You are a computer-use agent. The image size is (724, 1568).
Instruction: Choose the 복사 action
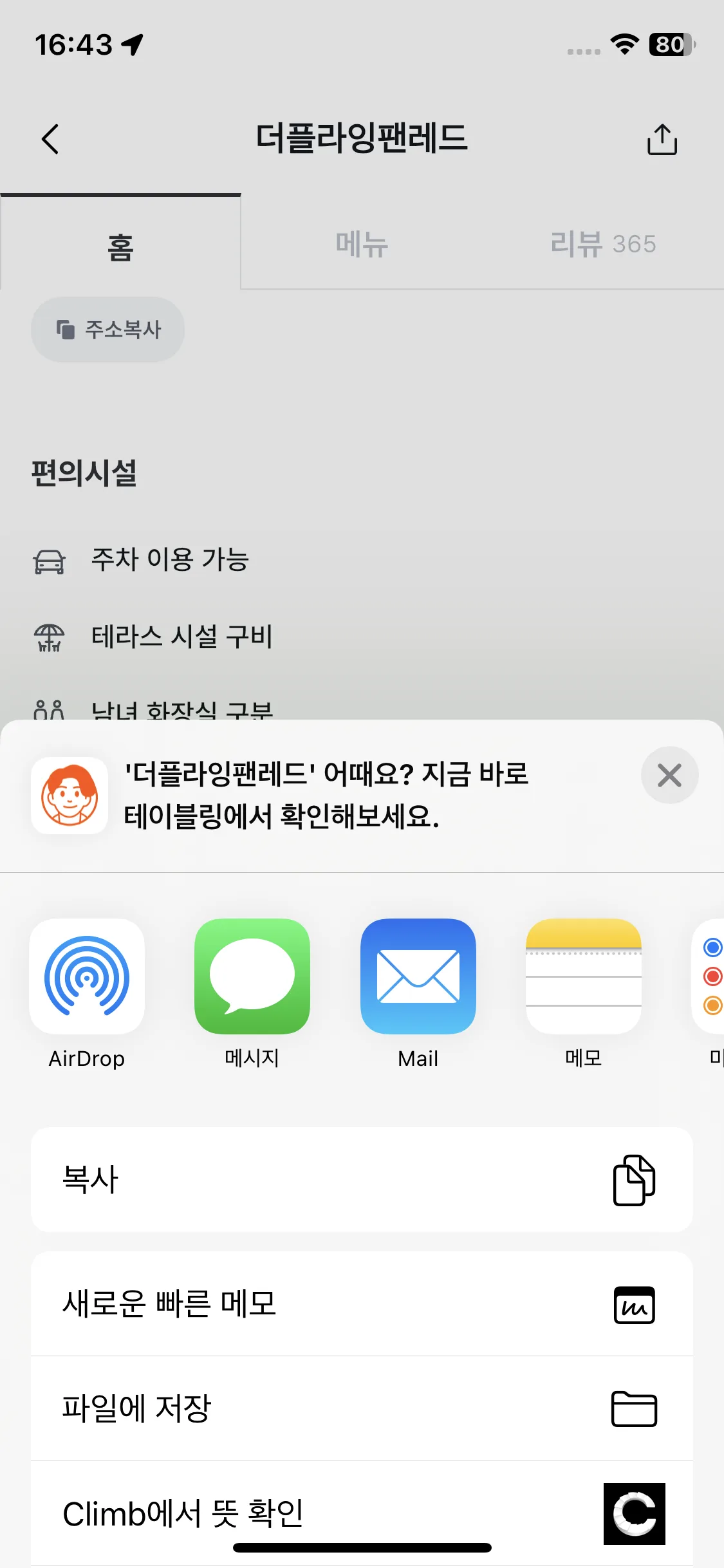click(x=362, y=1179)
